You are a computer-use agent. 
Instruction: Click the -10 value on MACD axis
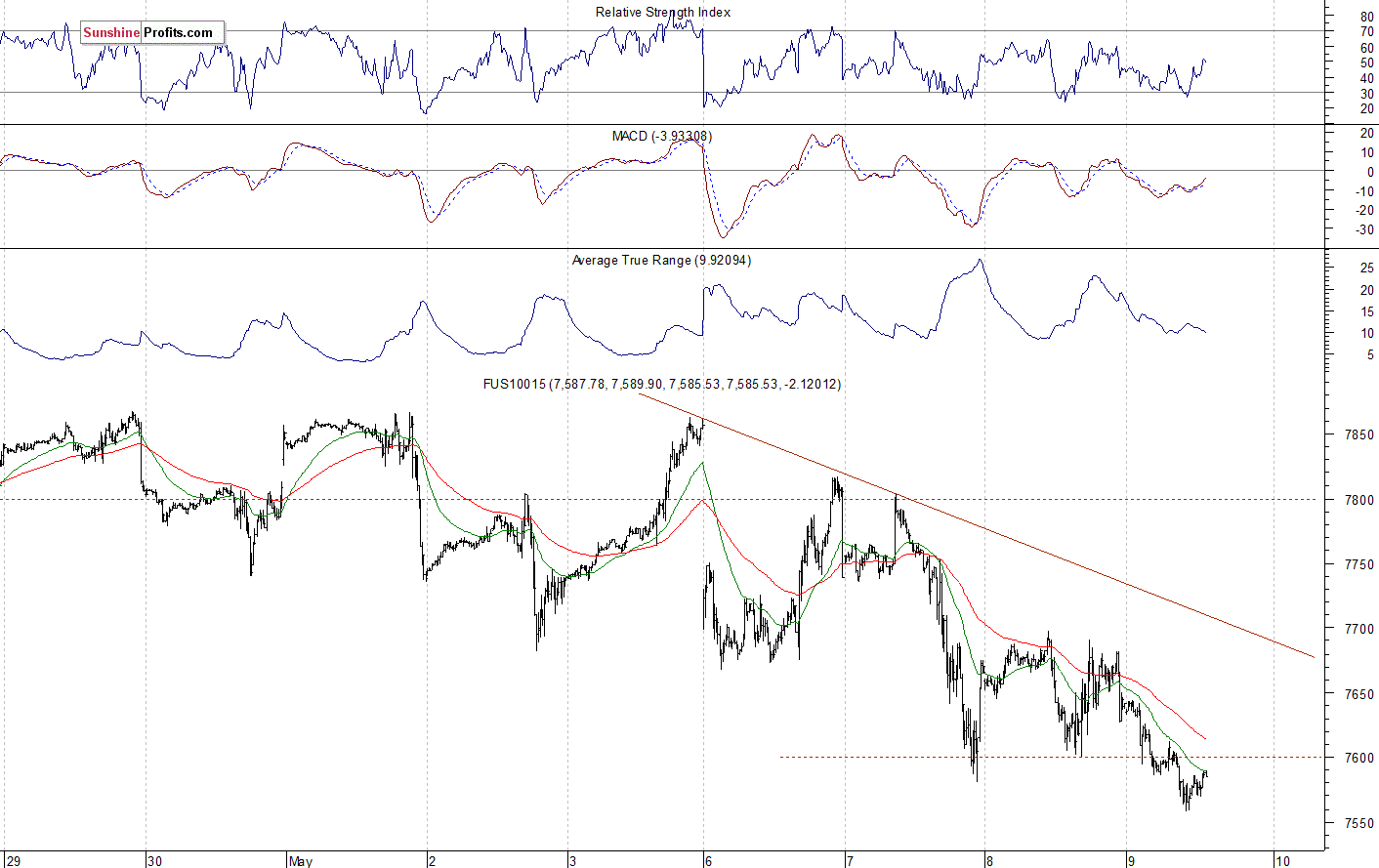coord(1364,191)
